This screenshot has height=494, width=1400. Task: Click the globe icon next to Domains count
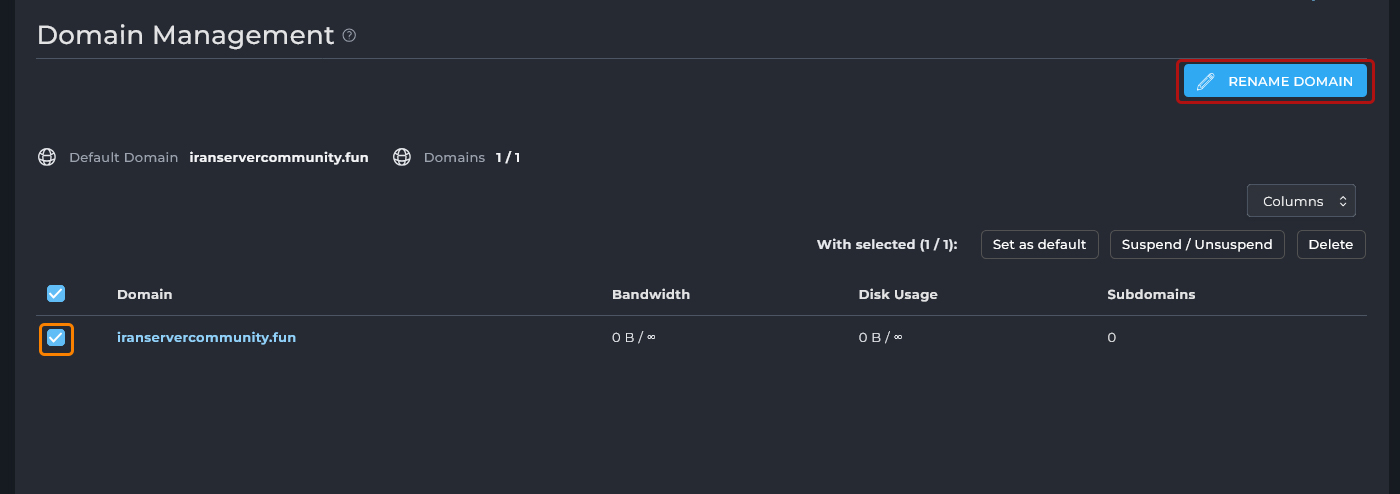click(402, 157)
